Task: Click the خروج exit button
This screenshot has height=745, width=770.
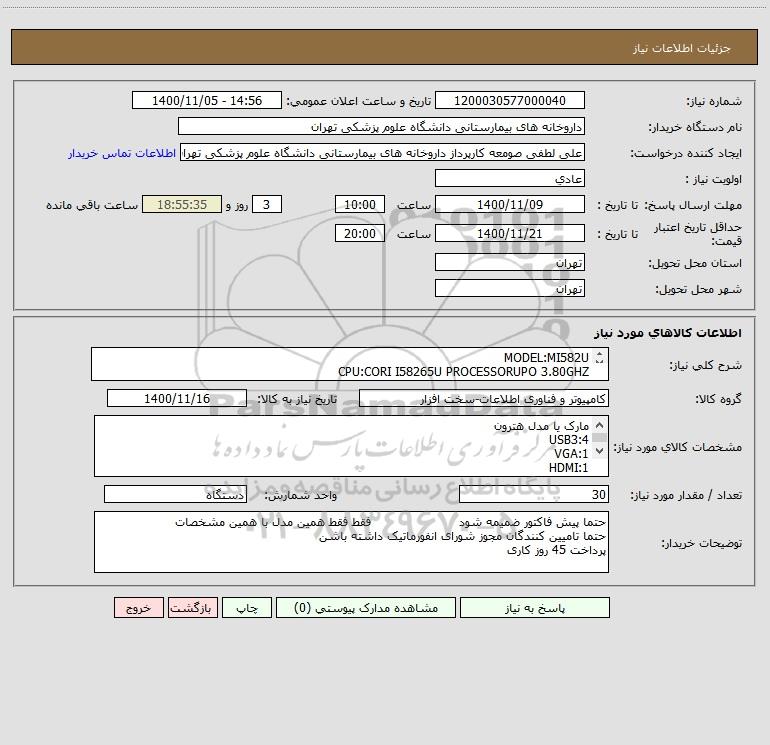Action: [x=138, y=608]
